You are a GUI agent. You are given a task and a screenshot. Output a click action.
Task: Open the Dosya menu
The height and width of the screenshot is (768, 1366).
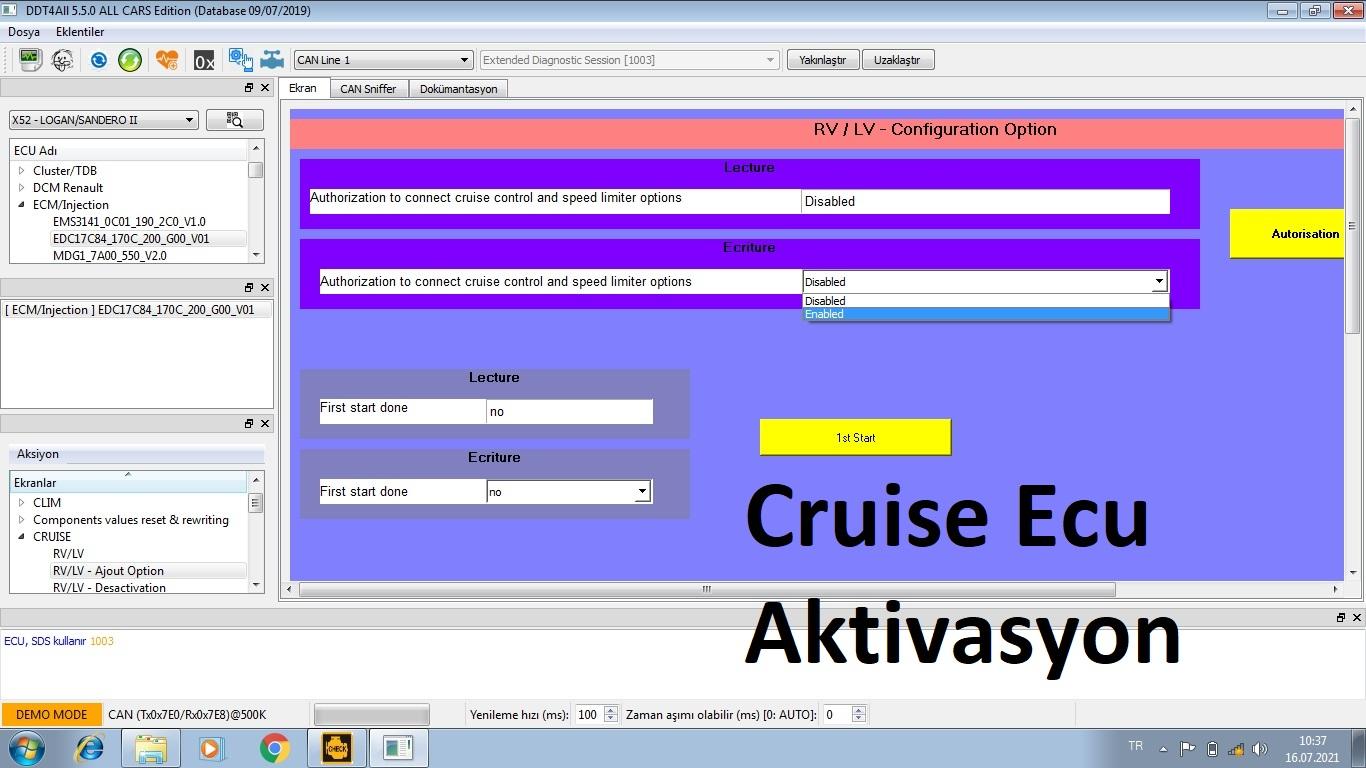coord(24,32)
